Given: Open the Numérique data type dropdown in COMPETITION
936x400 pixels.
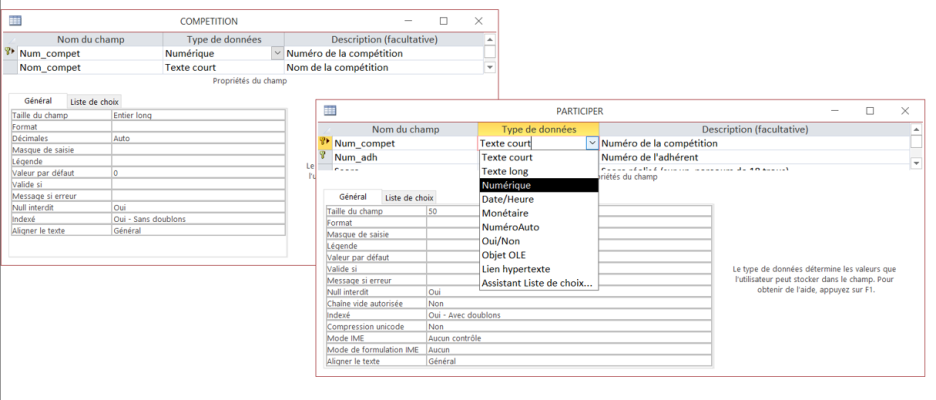Looking at the screenshot, I should point(278,53).
